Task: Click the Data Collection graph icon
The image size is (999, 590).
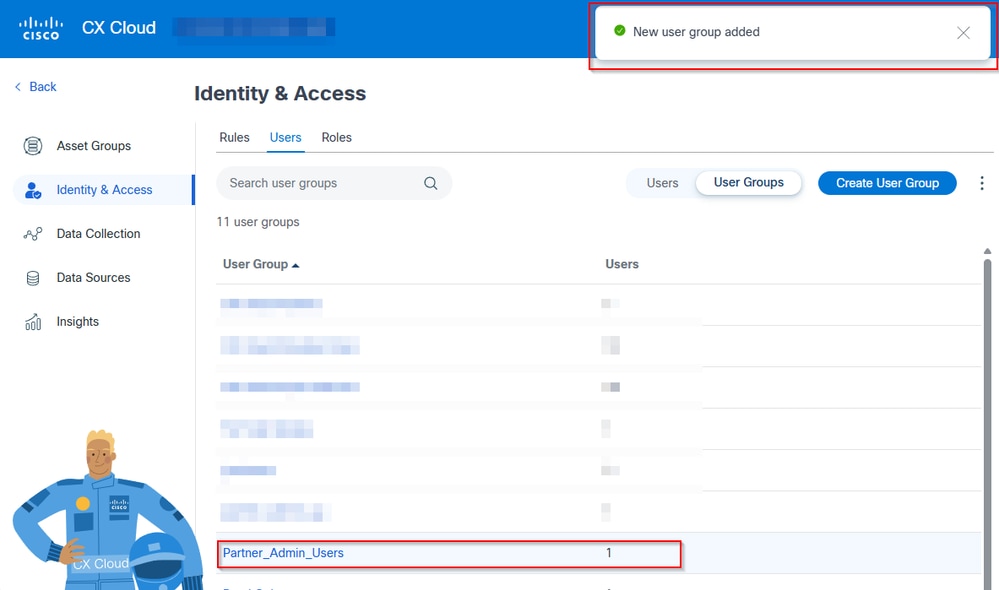Action: tap(33, 234)
